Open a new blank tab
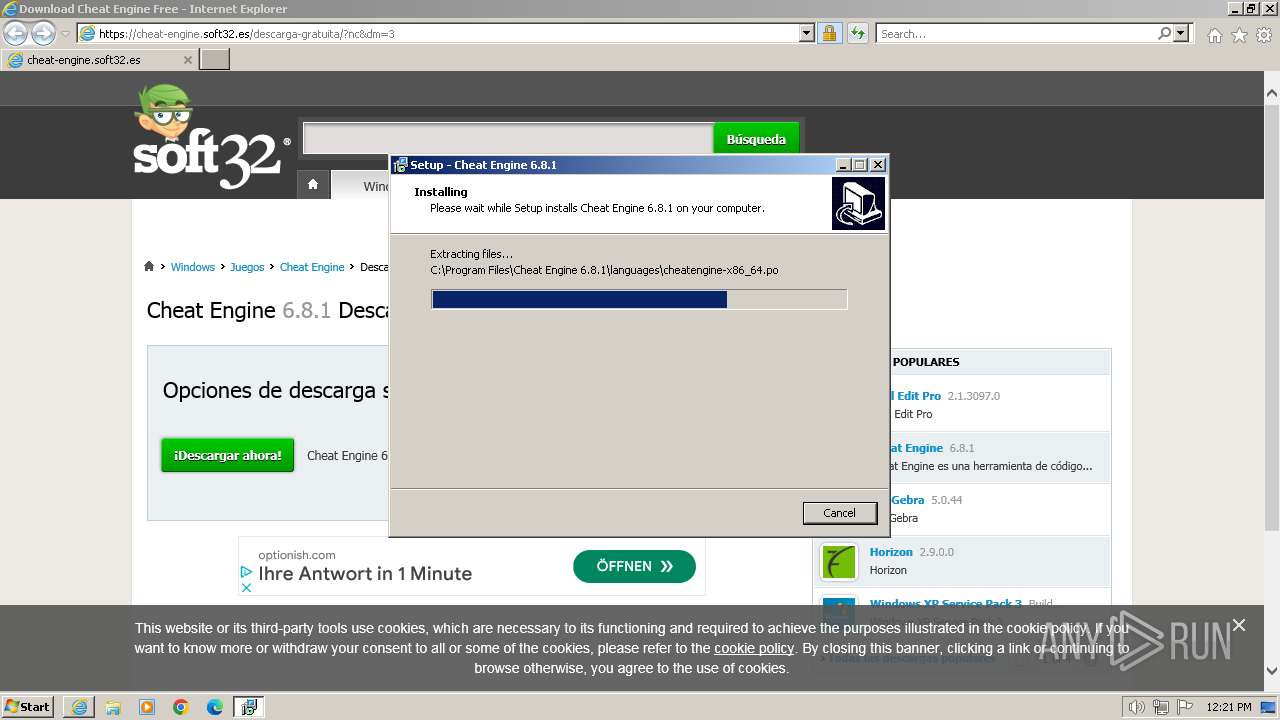The width and height of the screenshot is (1280, 720). click(215, 60)
